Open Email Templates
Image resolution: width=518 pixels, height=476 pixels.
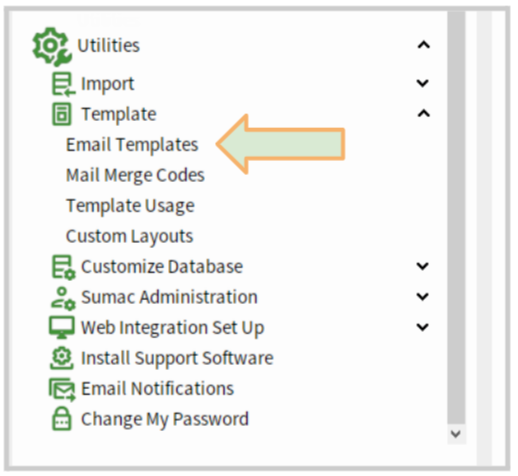pos(132,145)
